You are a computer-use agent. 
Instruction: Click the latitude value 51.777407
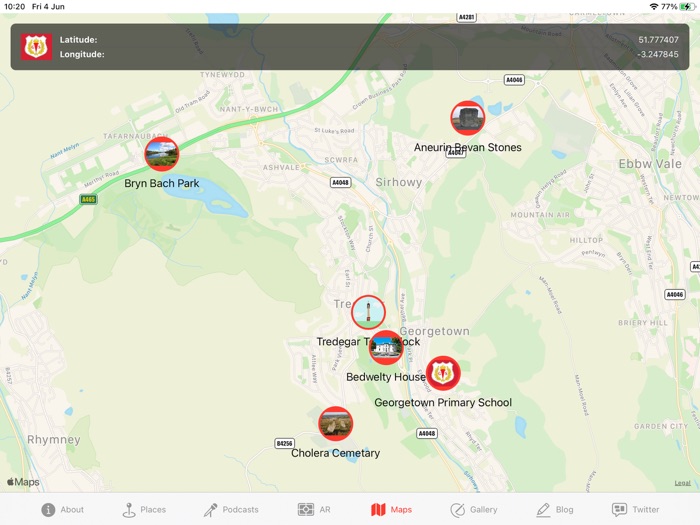658,40
